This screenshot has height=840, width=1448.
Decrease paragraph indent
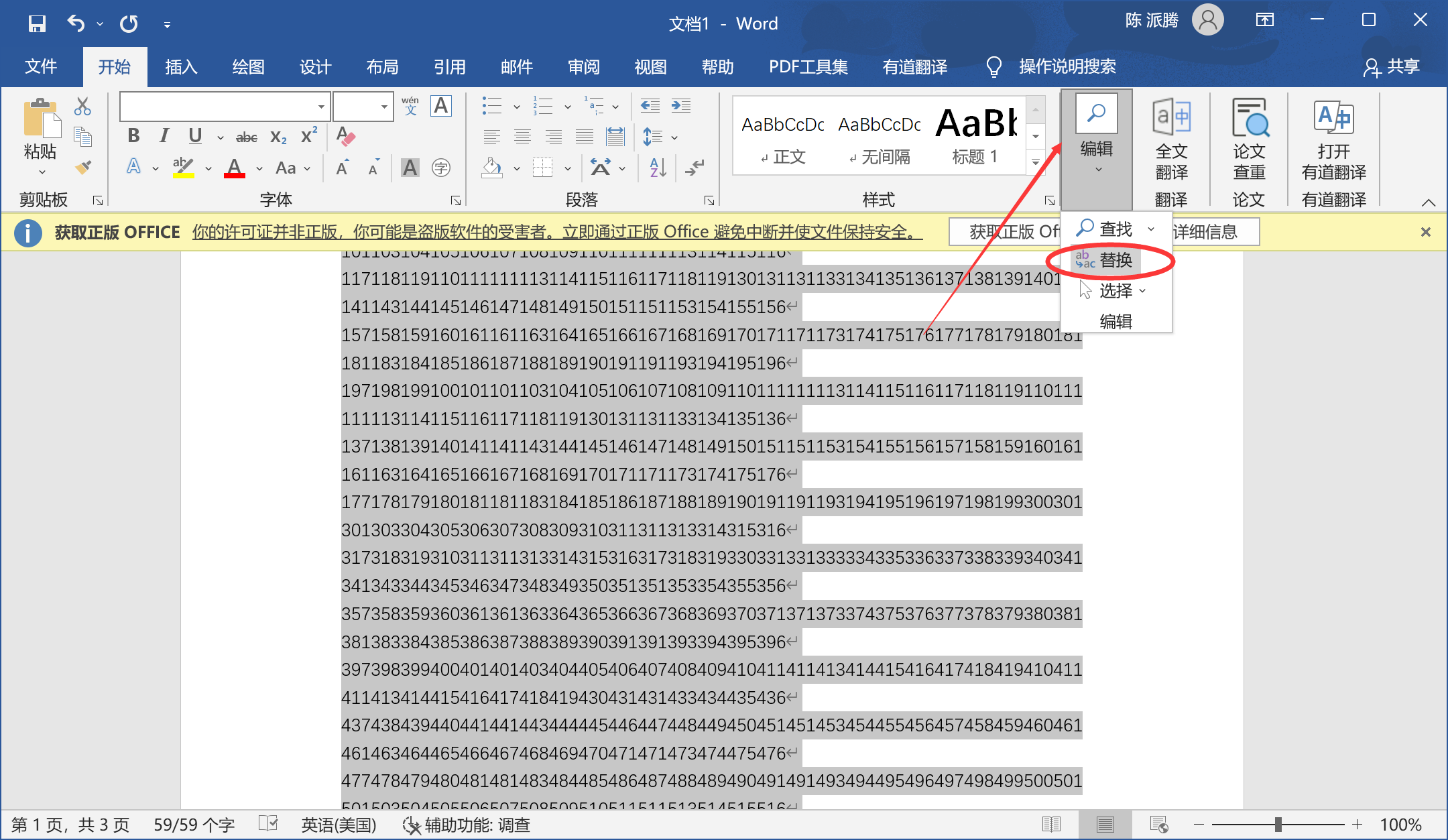click(x=650, y=106)
